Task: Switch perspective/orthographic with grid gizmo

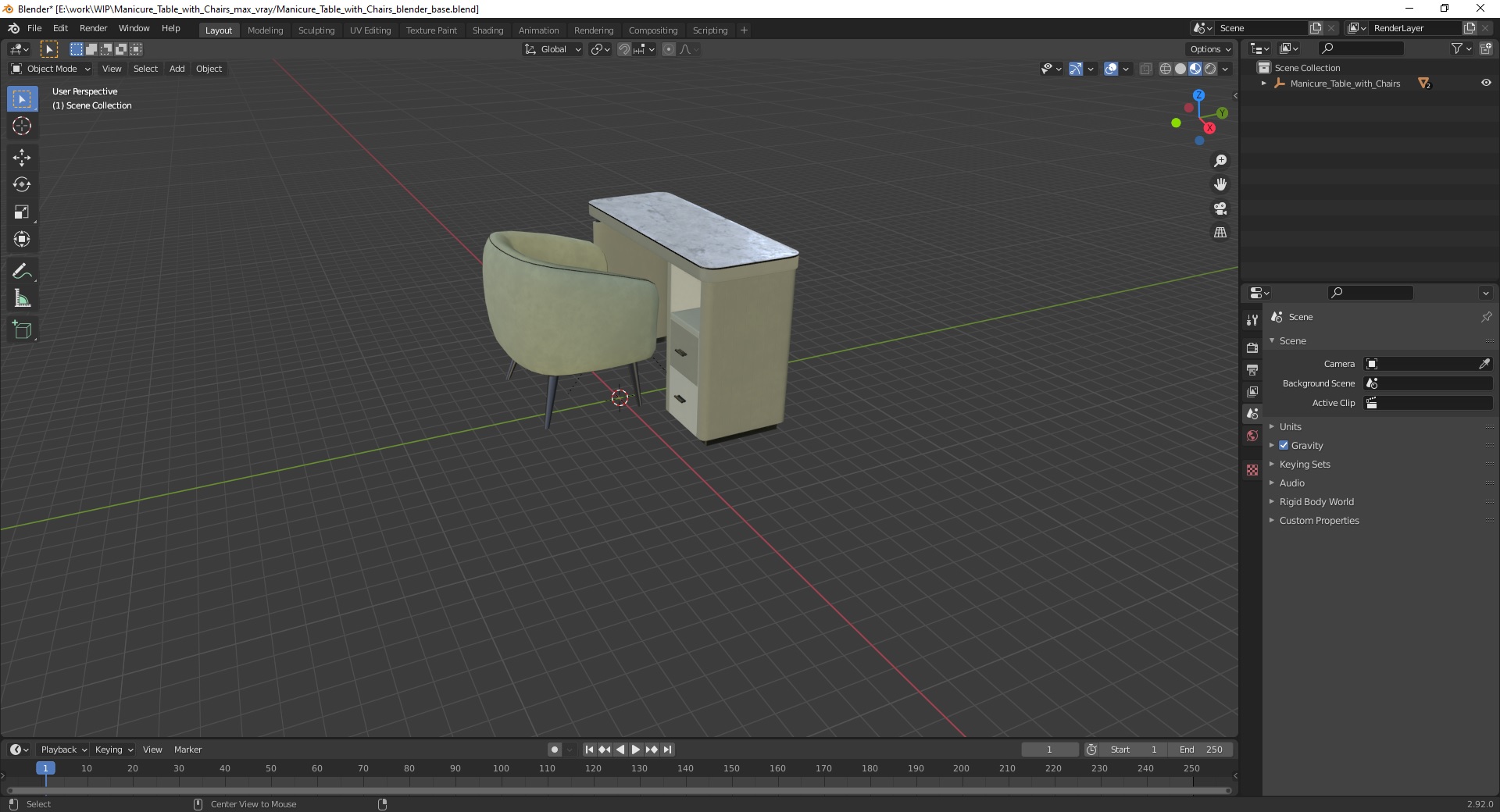Action: coord(1220,233)
